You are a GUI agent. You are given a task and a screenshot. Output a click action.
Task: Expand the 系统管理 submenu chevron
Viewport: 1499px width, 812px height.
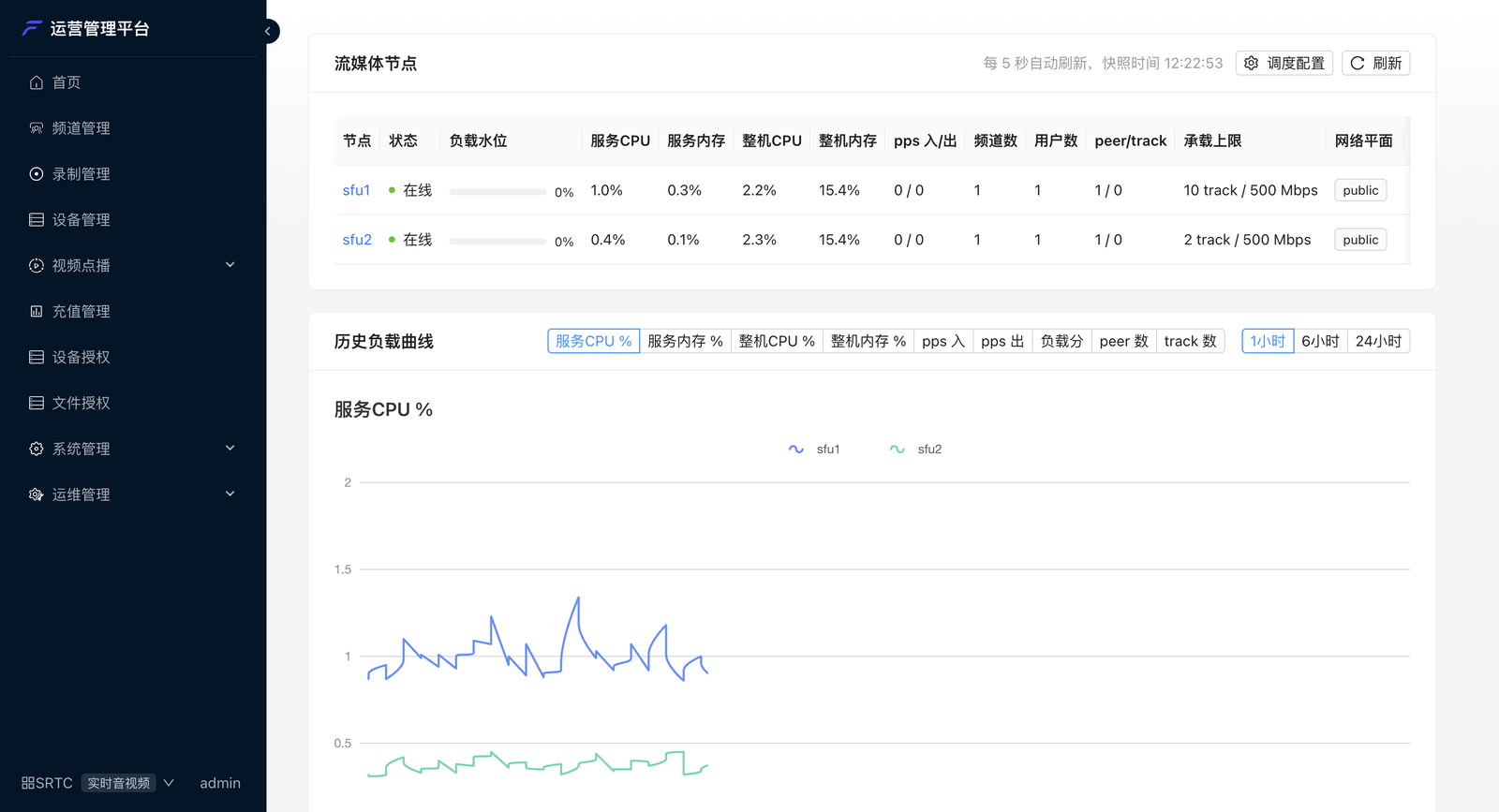pos(230,448)
